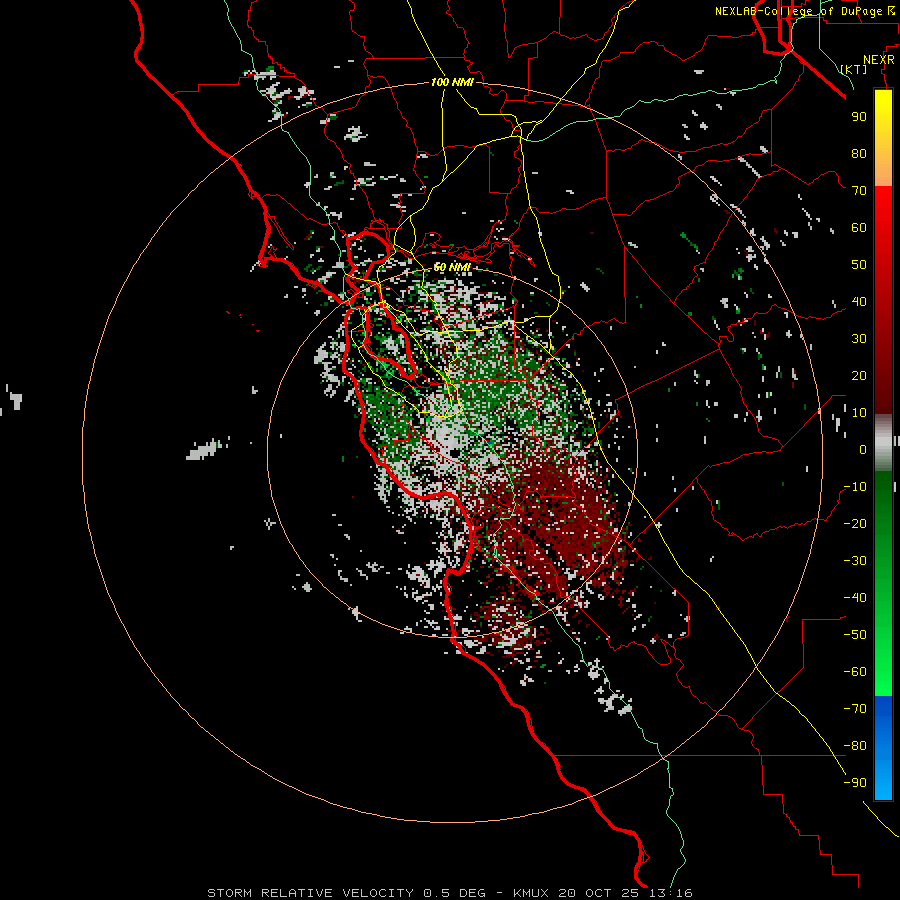This screenshot has width=900, height=900.
Task: Click the [KT] units label
Action: click(854, 69)
